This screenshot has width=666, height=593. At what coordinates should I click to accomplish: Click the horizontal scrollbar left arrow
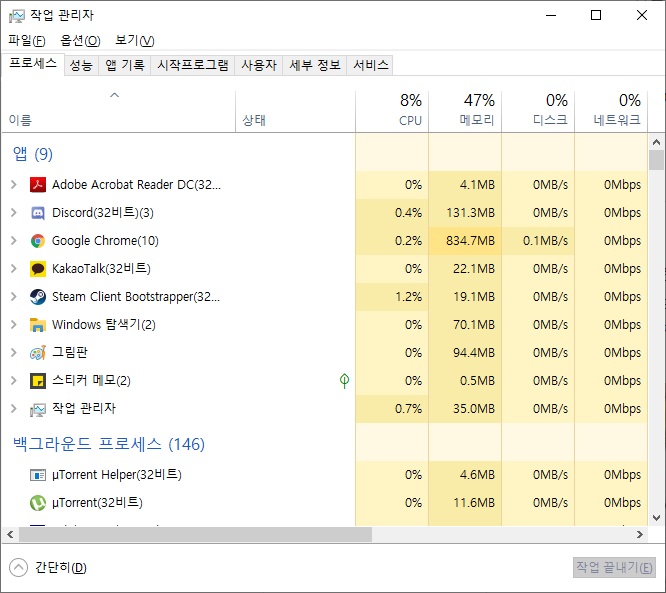tap(10, 535)
